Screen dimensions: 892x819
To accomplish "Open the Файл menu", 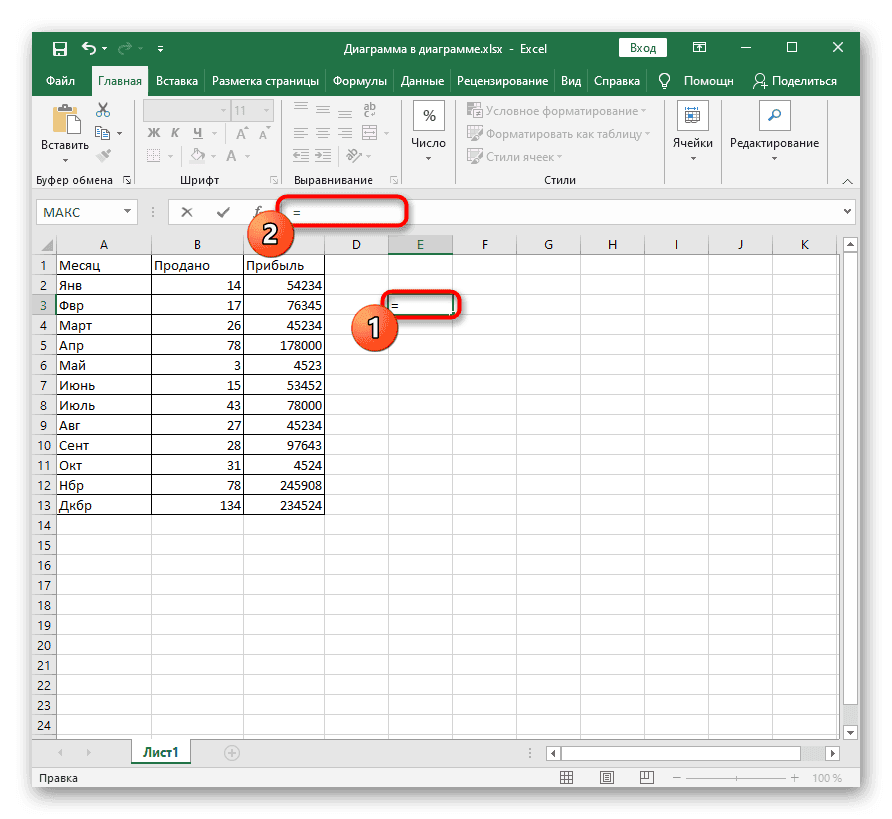I will point(61,81).
